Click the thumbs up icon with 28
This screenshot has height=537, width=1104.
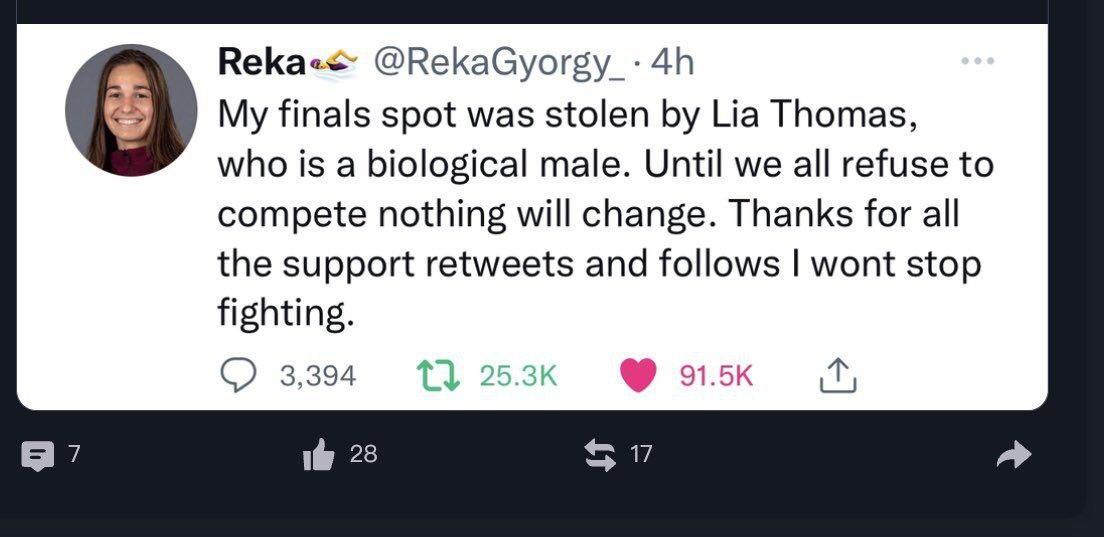coord(318,456)
